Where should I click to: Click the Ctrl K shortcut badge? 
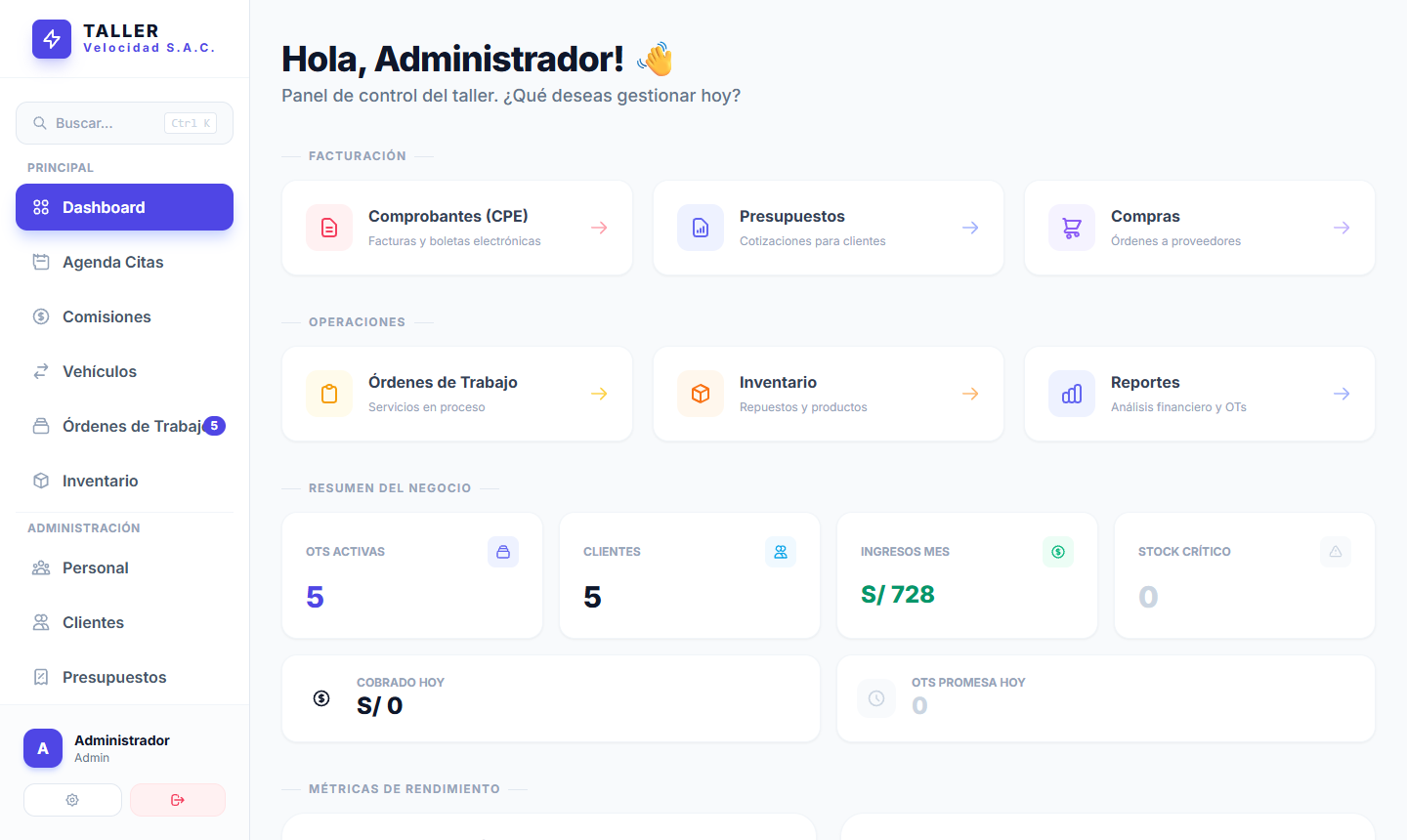[x=191, y=123]
